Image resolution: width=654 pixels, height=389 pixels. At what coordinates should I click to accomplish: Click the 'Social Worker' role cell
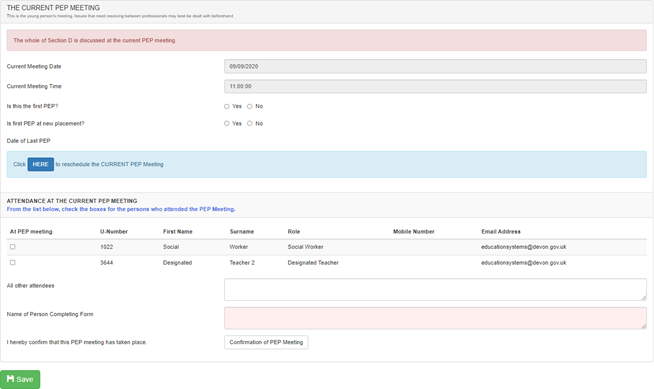[305, 247]
